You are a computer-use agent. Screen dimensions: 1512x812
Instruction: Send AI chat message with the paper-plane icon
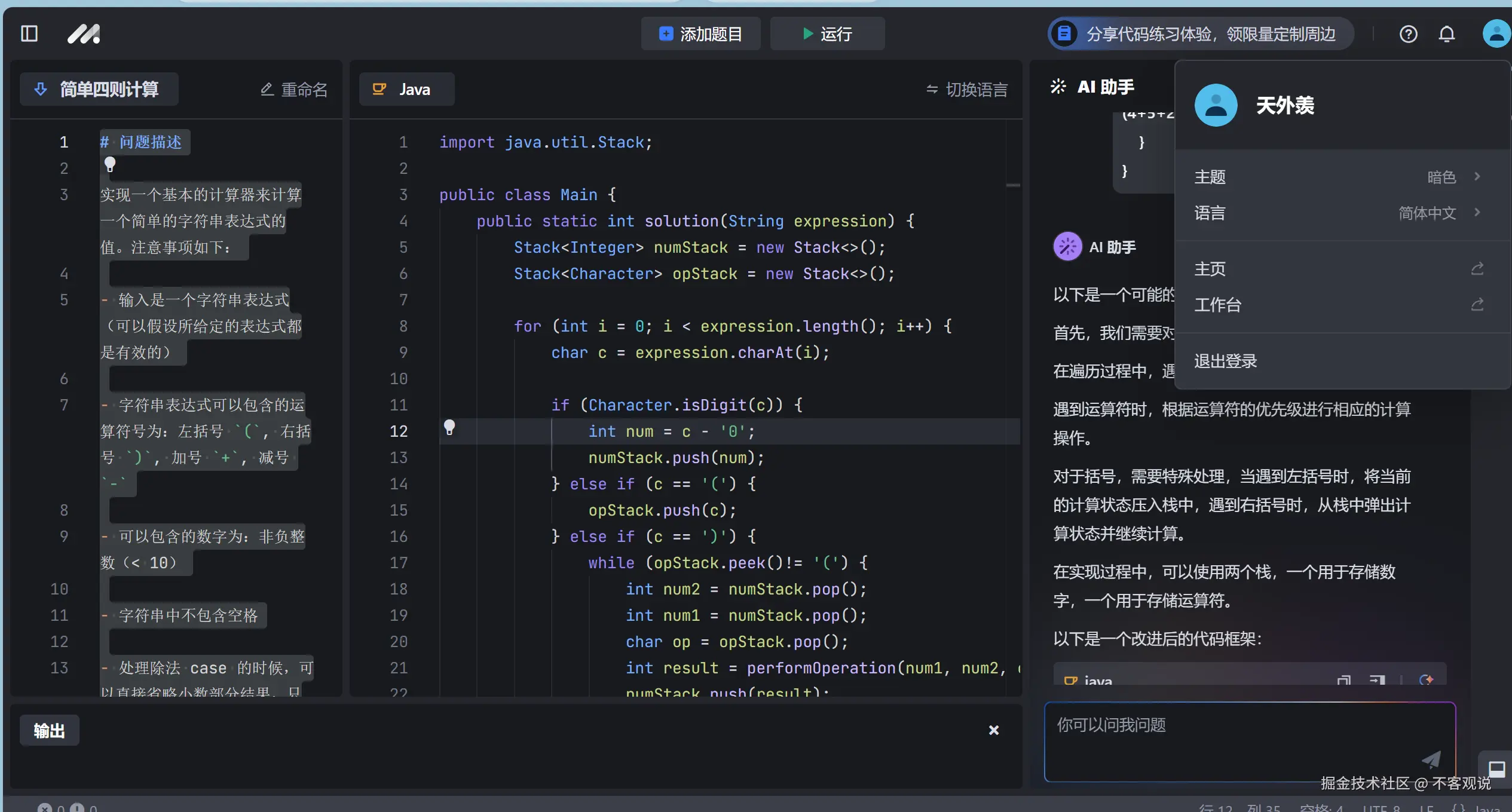coord(1431,759)
